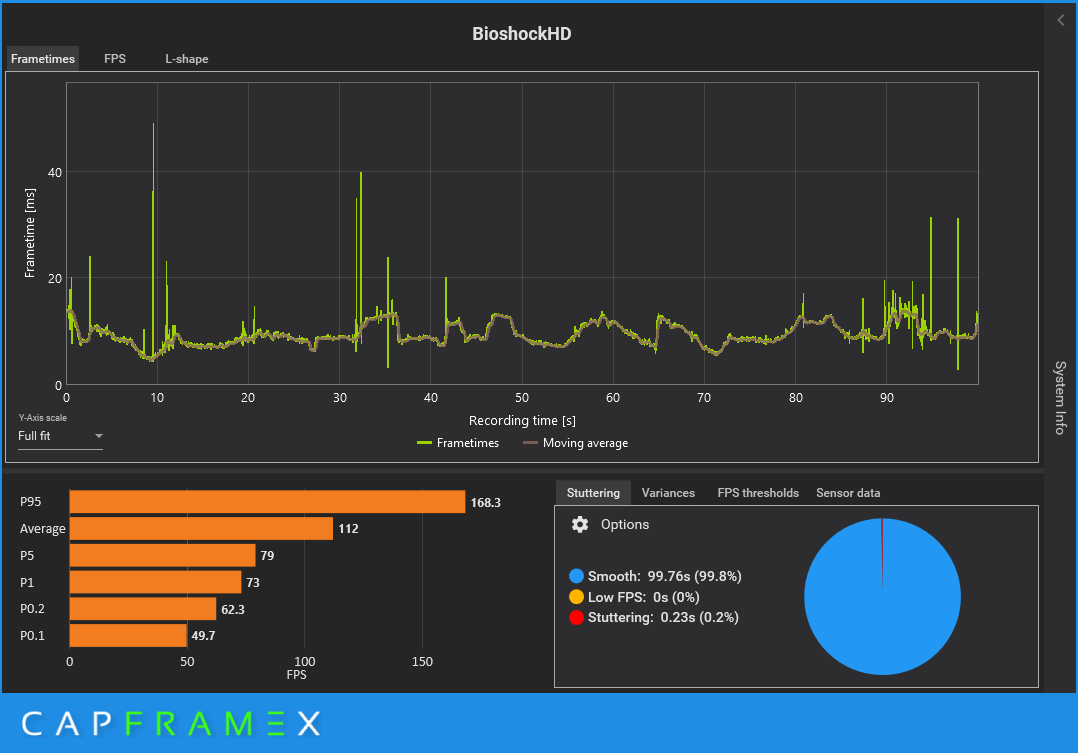1078x753 pixels.
Task: Click the 168.3 value label
Action: pos(485,503)
